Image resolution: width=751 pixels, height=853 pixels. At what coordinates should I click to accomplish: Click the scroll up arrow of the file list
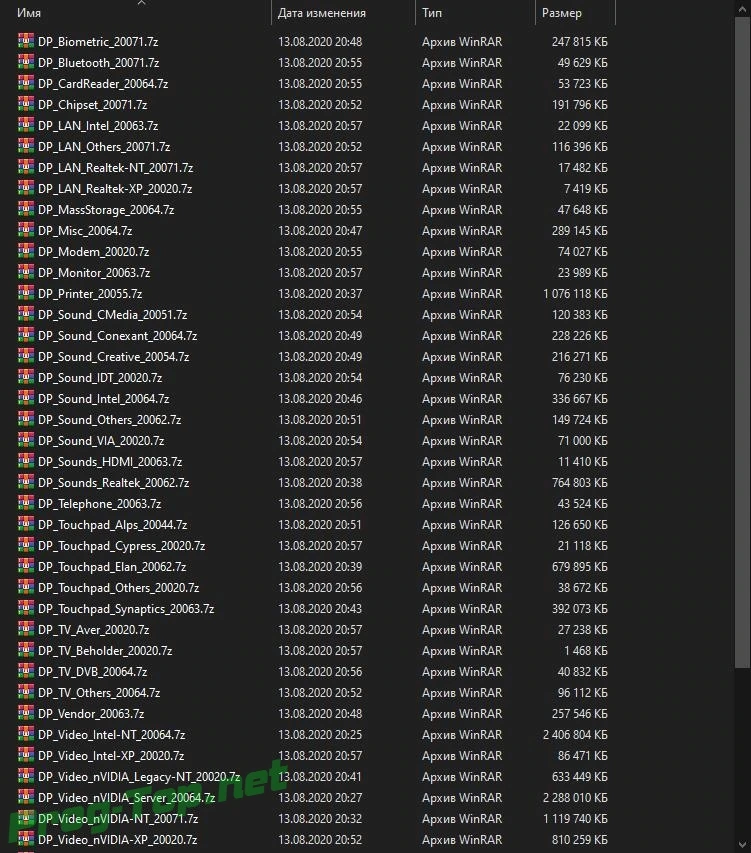click(x=742, y=8)
